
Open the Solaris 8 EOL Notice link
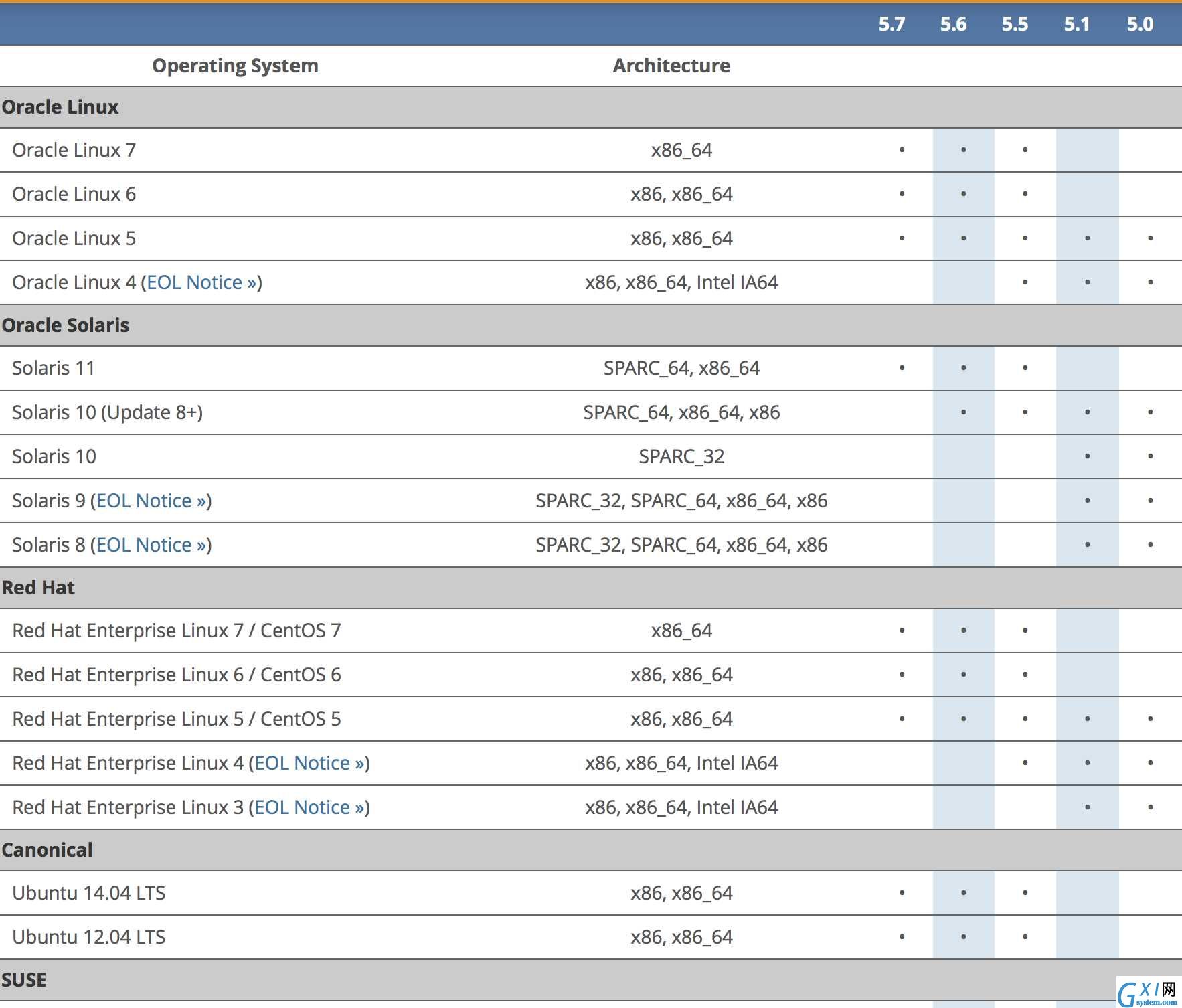tap(152, 545)
